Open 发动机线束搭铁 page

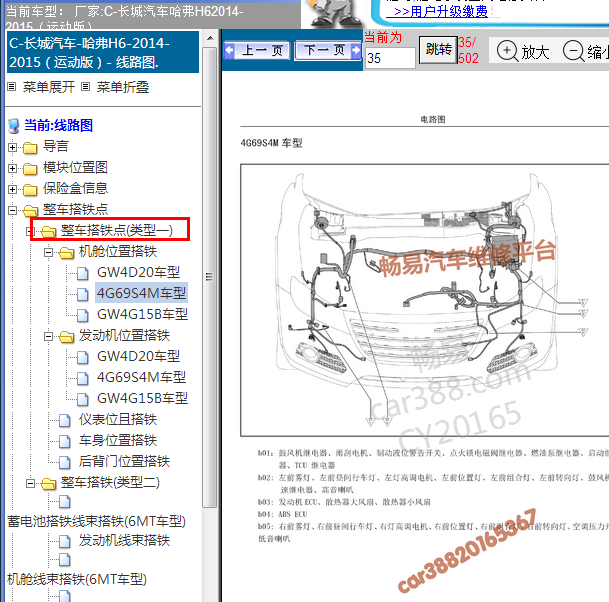coord(124,540)
